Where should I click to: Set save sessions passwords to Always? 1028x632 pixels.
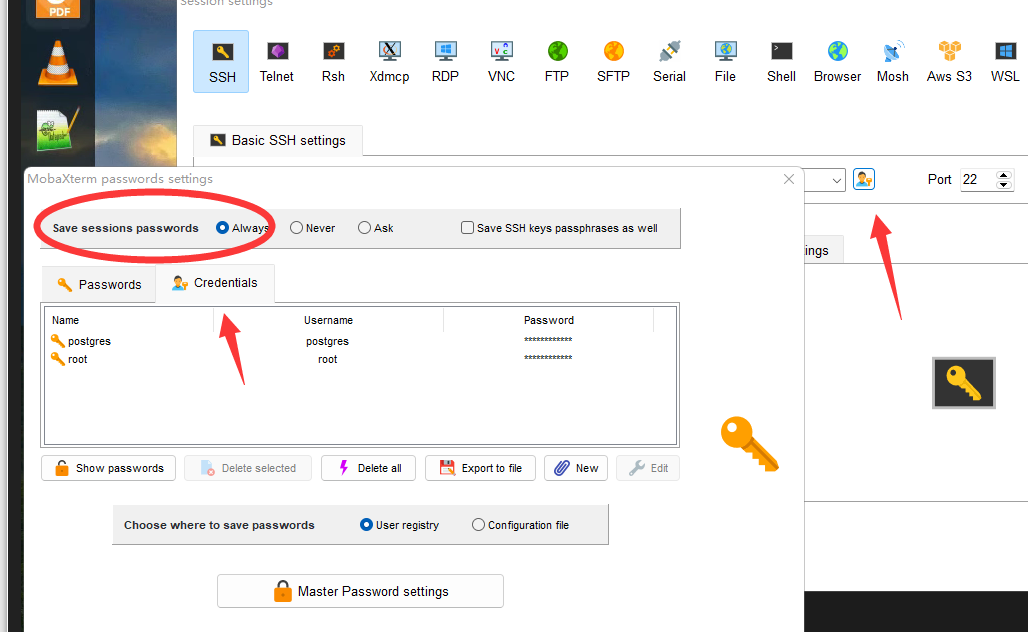pyautogui.click(x=222, y=227)
